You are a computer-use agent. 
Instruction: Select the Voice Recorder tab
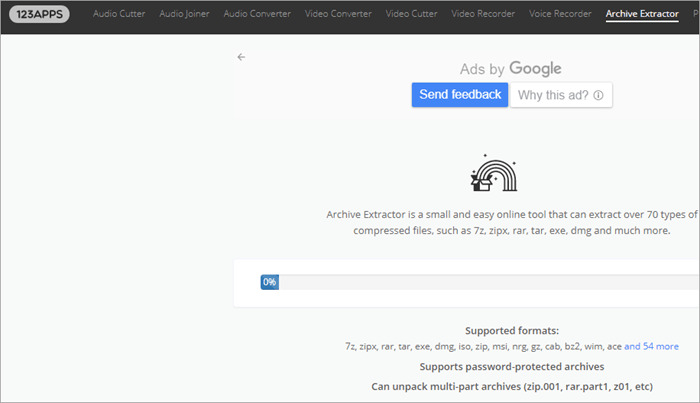[x=559, y=15]
